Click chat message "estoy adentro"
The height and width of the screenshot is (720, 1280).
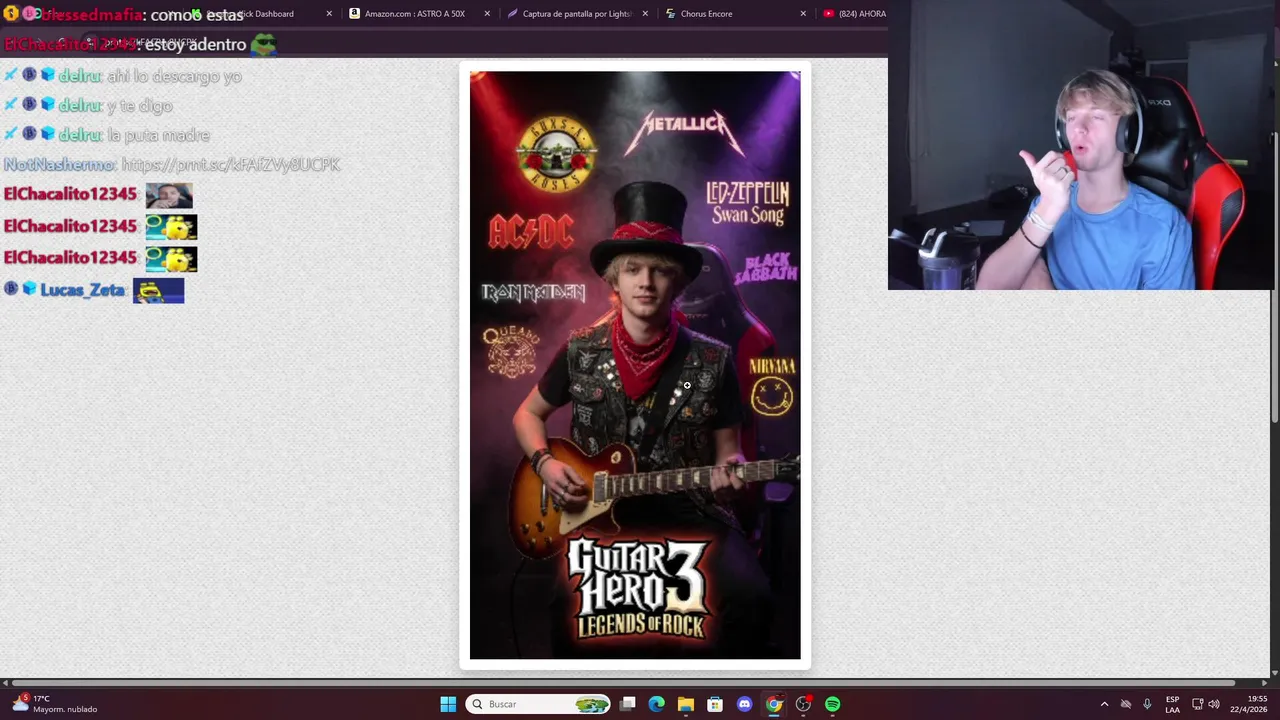[x=196, y=44]
